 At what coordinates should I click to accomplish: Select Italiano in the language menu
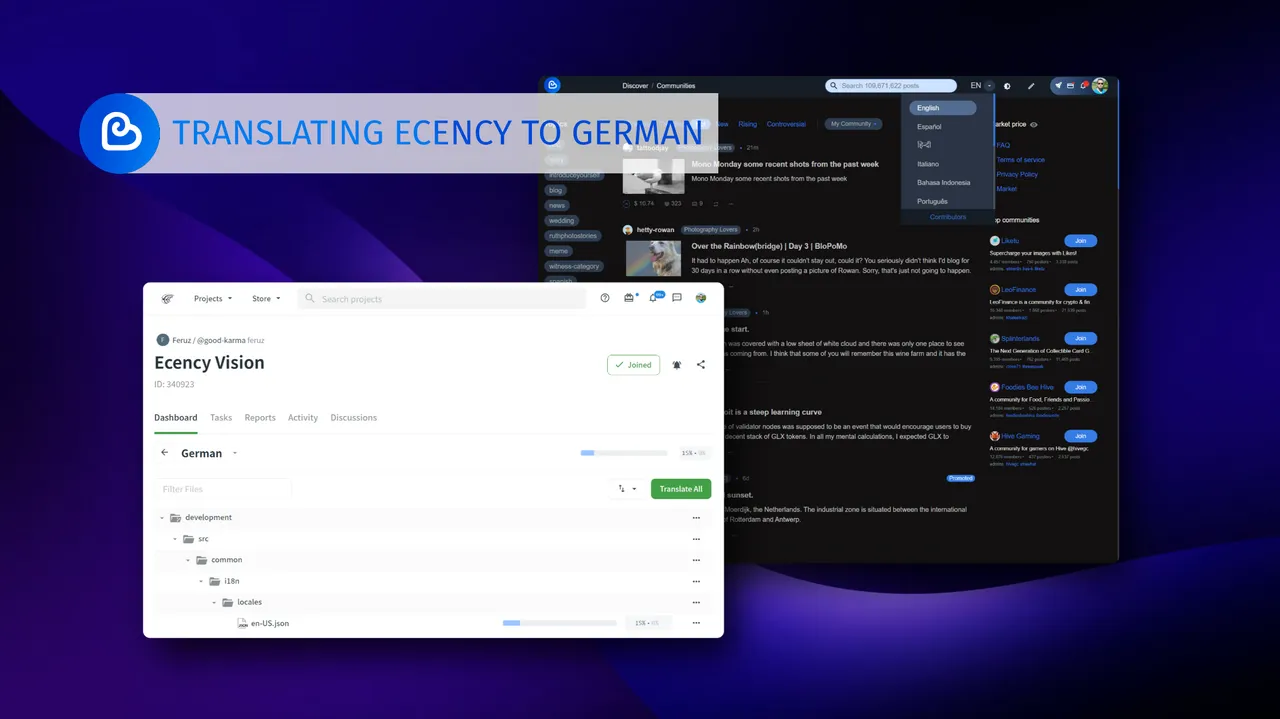[928, 164]
